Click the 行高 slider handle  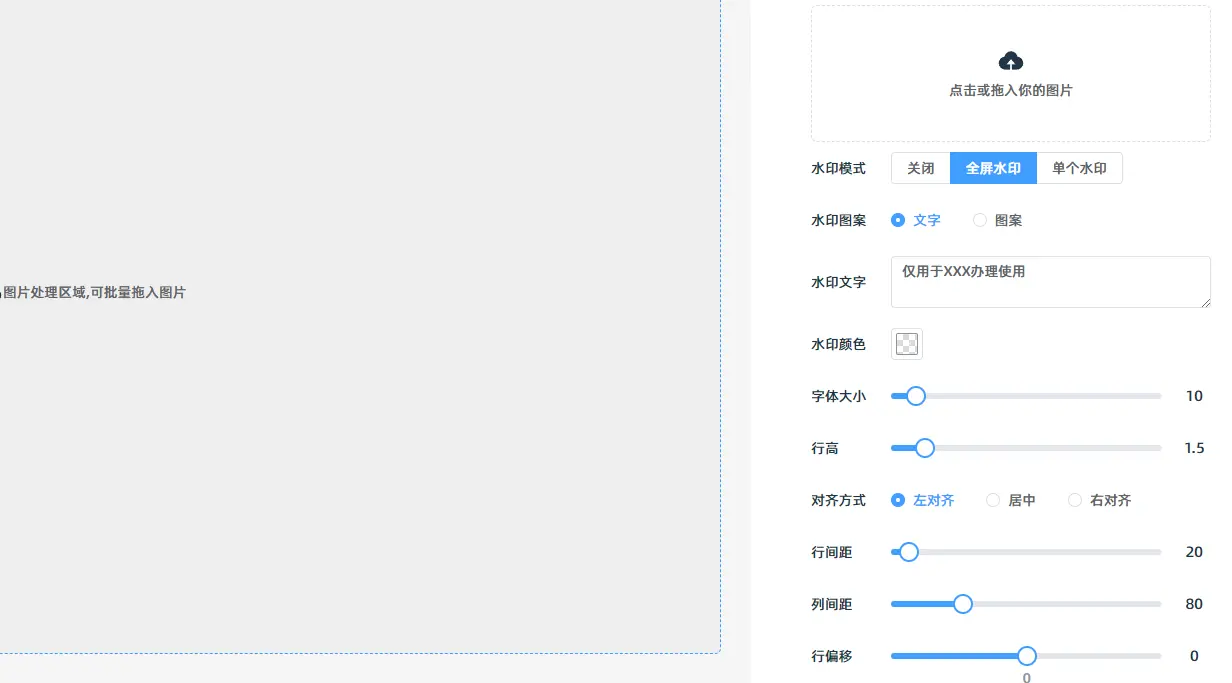[925, 448]
